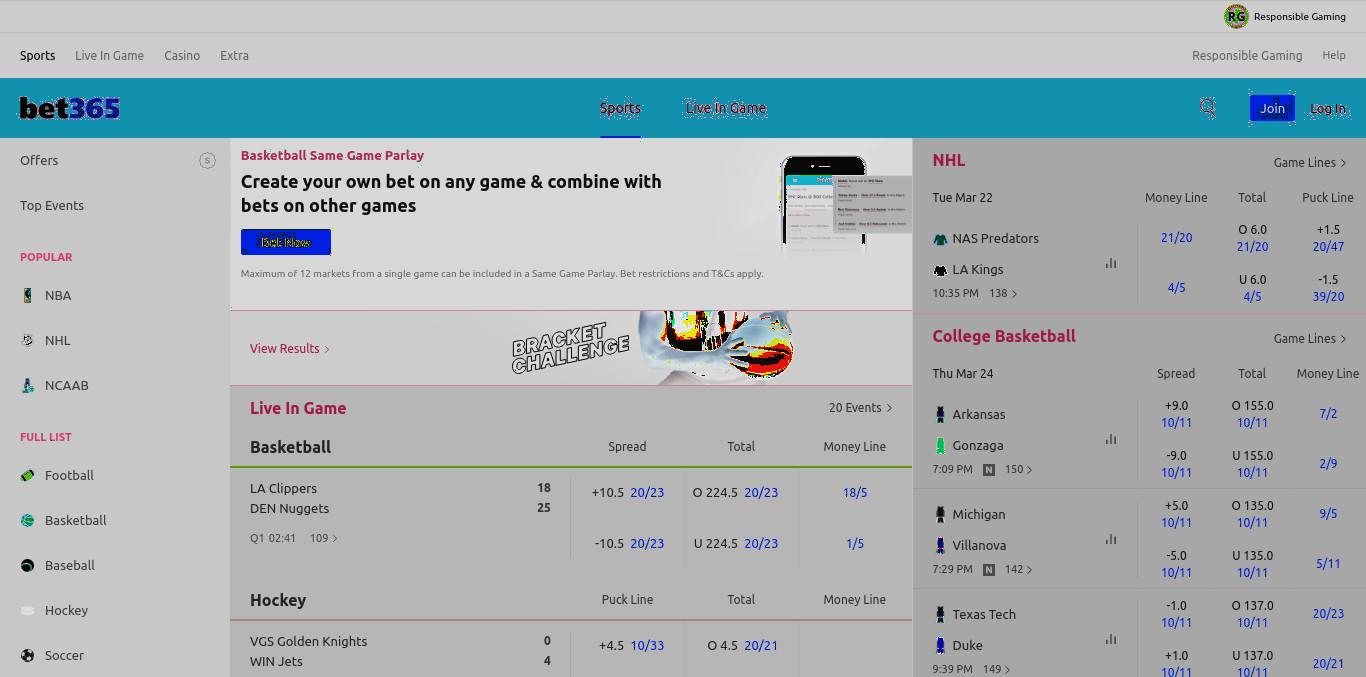
Task: Open 20 Events live list
Action: coord(860,407)
